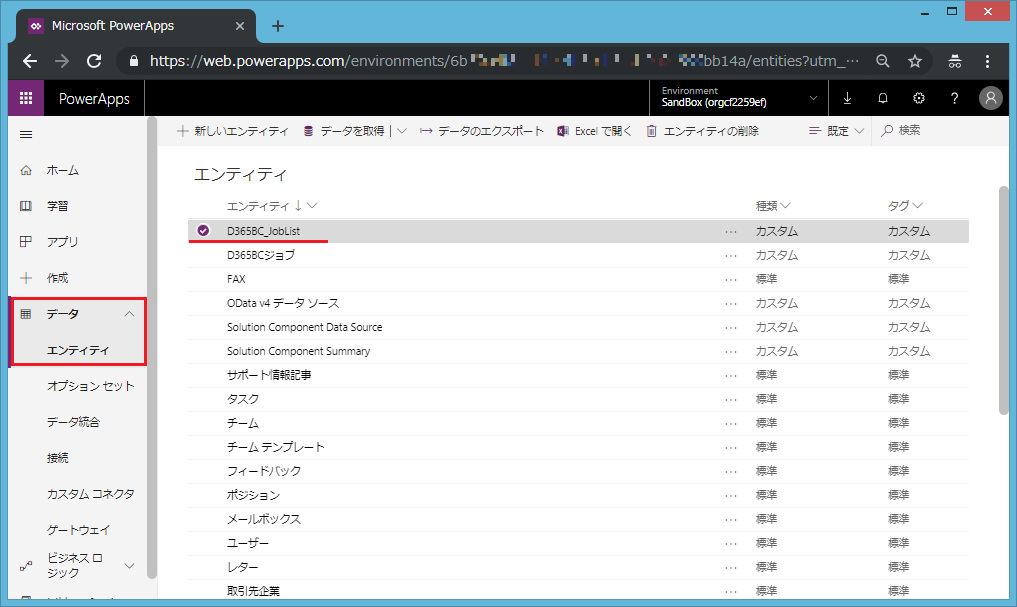This screenshot has height=607, width=1017.
Task: Click Excel で開く button
Action: pyautogui.click(x=595, y=131)
